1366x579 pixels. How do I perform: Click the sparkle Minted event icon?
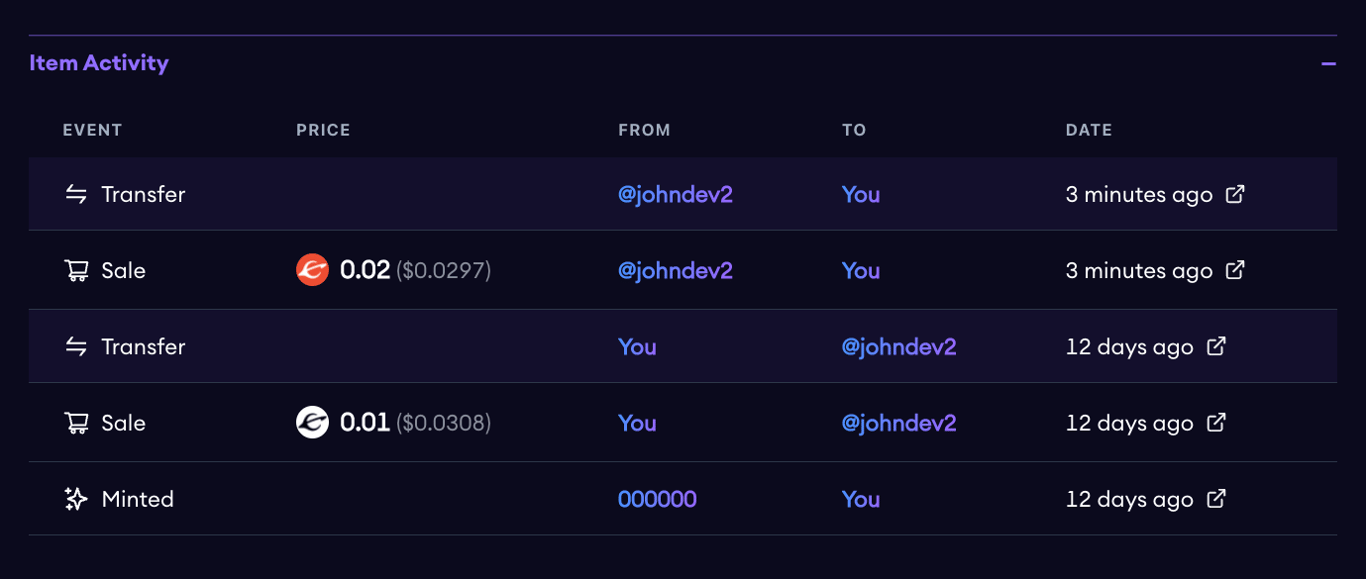76,499
